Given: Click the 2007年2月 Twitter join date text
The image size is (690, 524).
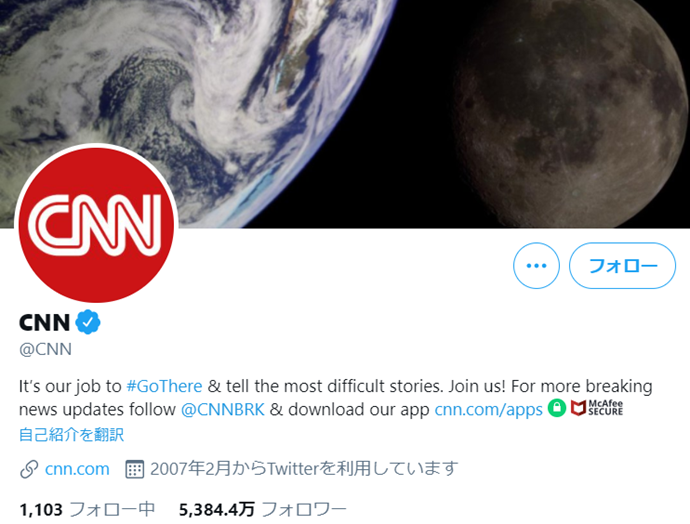Looking at the screenshot, I should point(304,469).
